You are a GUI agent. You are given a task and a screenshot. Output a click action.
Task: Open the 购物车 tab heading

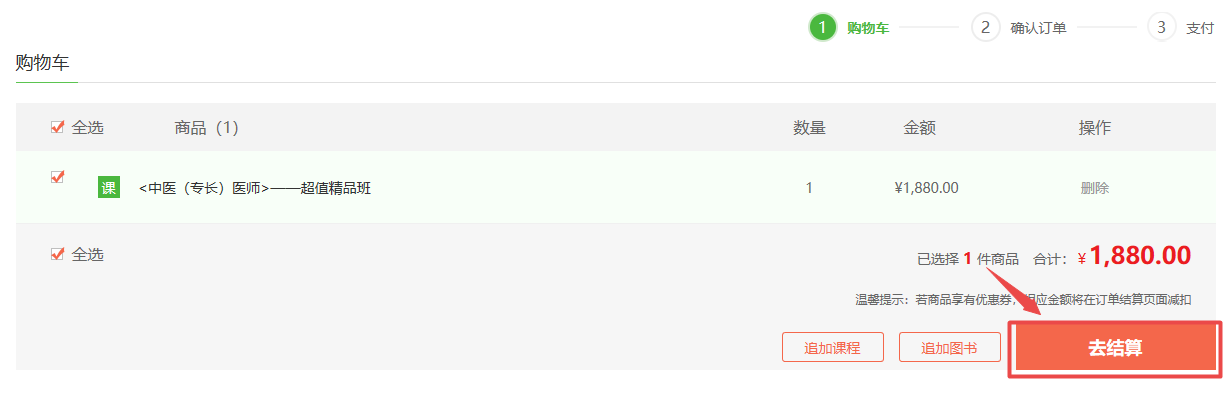[42, 63]
